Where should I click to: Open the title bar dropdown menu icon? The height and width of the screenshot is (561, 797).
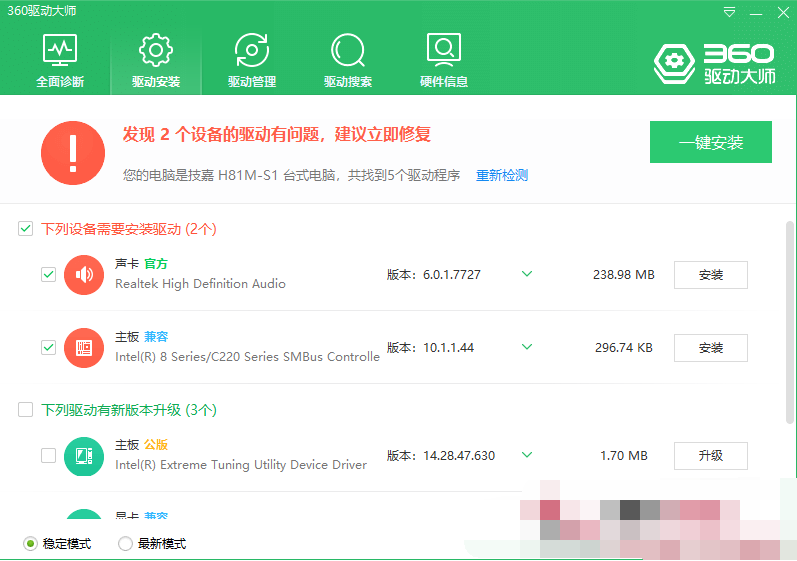730,13
